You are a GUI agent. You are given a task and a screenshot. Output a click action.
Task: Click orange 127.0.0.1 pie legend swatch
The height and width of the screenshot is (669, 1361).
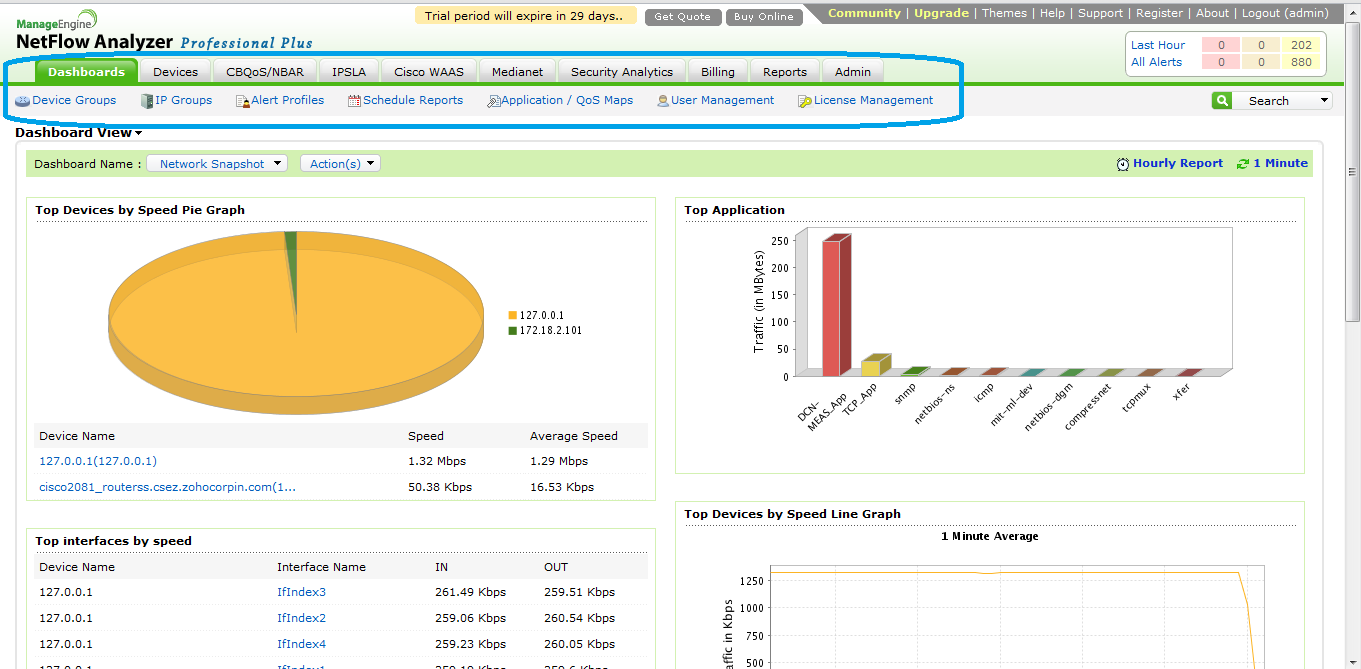point(513,315)
